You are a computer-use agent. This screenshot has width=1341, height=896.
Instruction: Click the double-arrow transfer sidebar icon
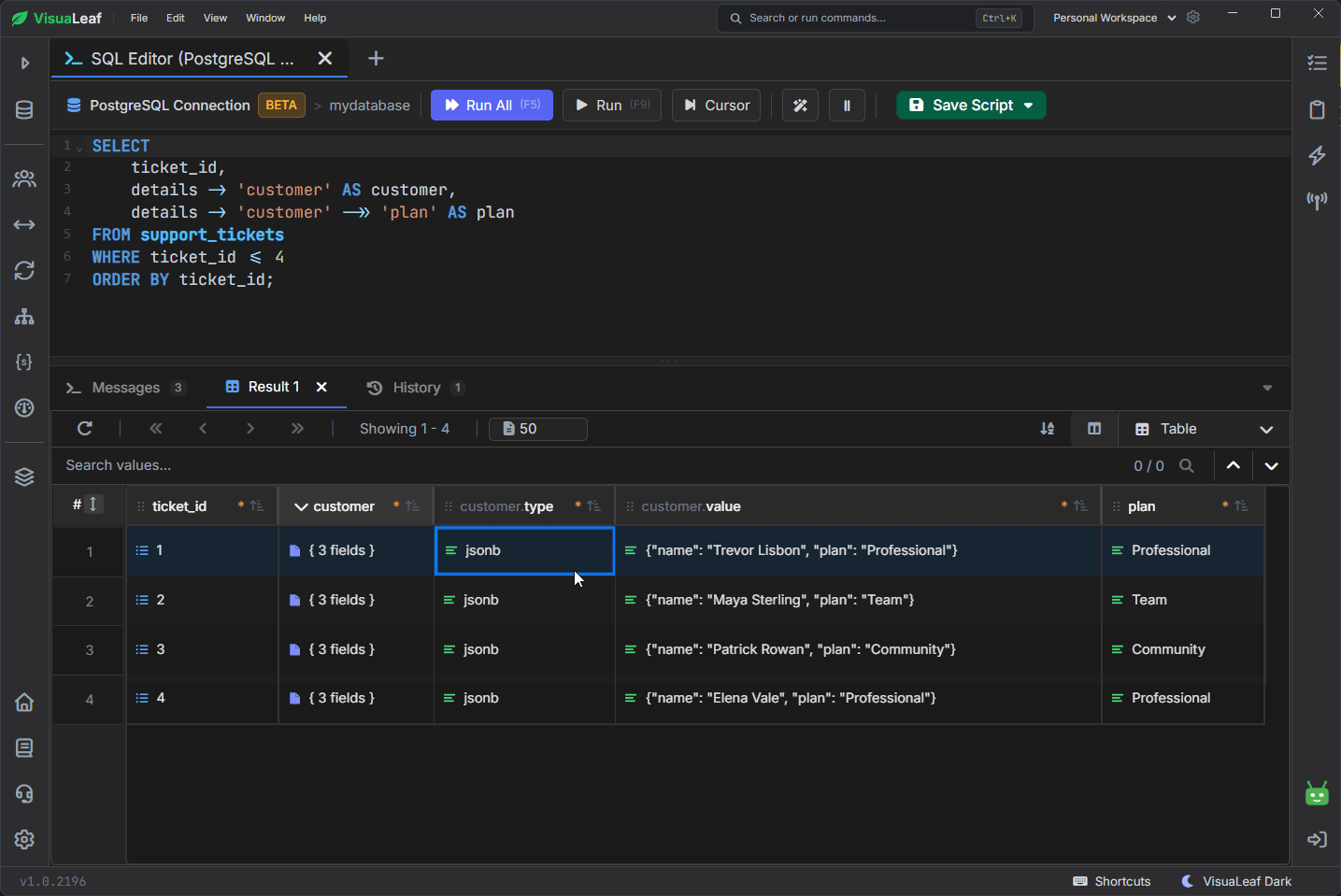24,225
